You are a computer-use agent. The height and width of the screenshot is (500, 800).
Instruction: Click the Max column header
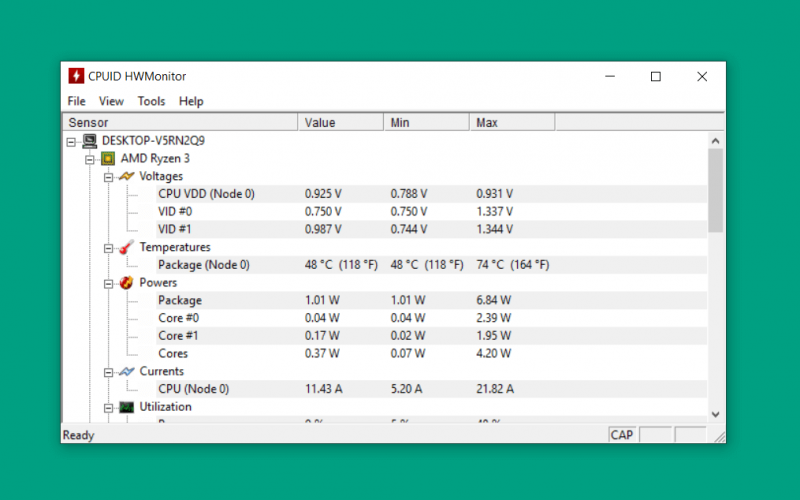click(x=512, y=122)
